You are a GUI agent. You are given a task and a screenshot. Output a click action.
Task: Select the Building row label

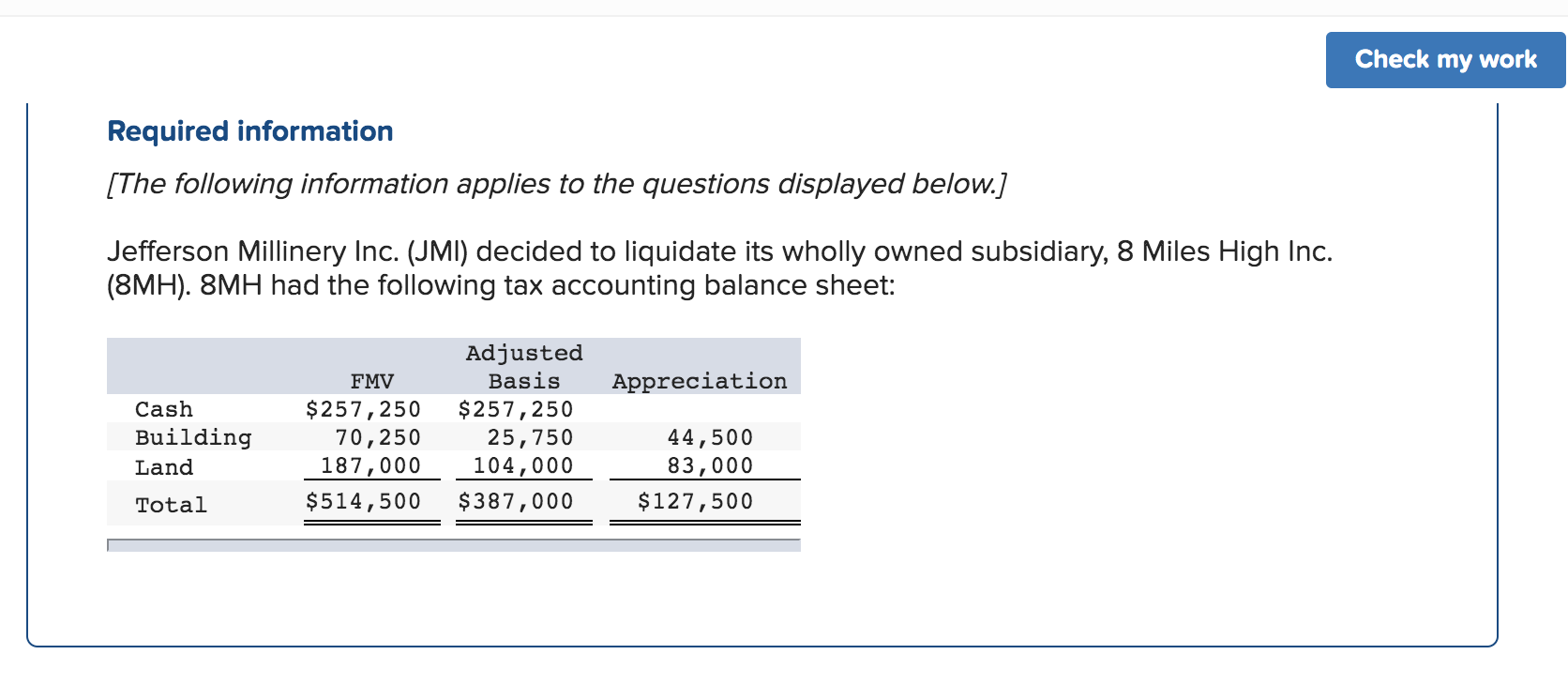(x=192, y=436)
